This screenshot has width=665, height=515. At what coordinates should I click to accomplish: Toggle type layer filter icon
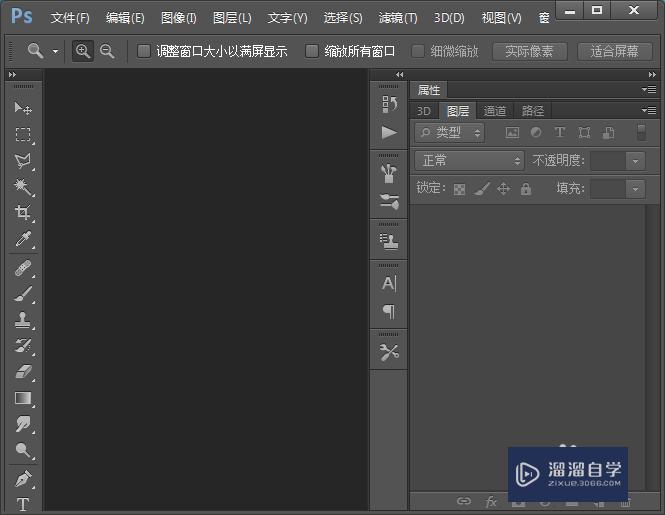click(x=560, y=133)
